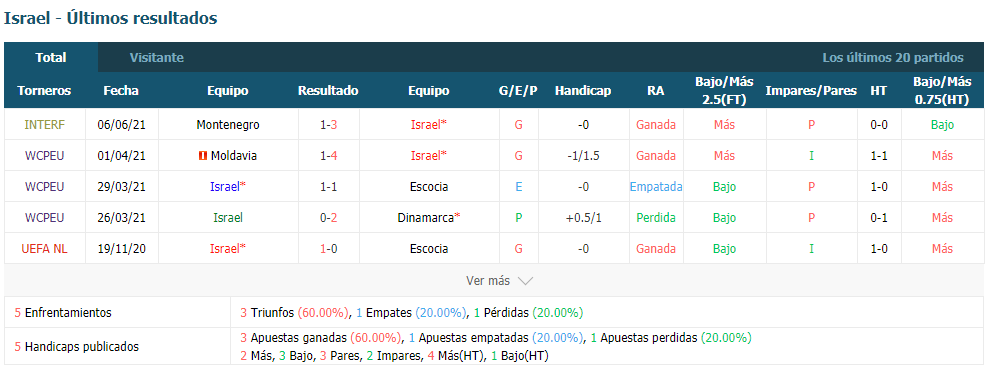The height and width of the screenshot is (371, 987).
Task: Open the Los últimos 20 partidos selector
Action: pos(893,57)
